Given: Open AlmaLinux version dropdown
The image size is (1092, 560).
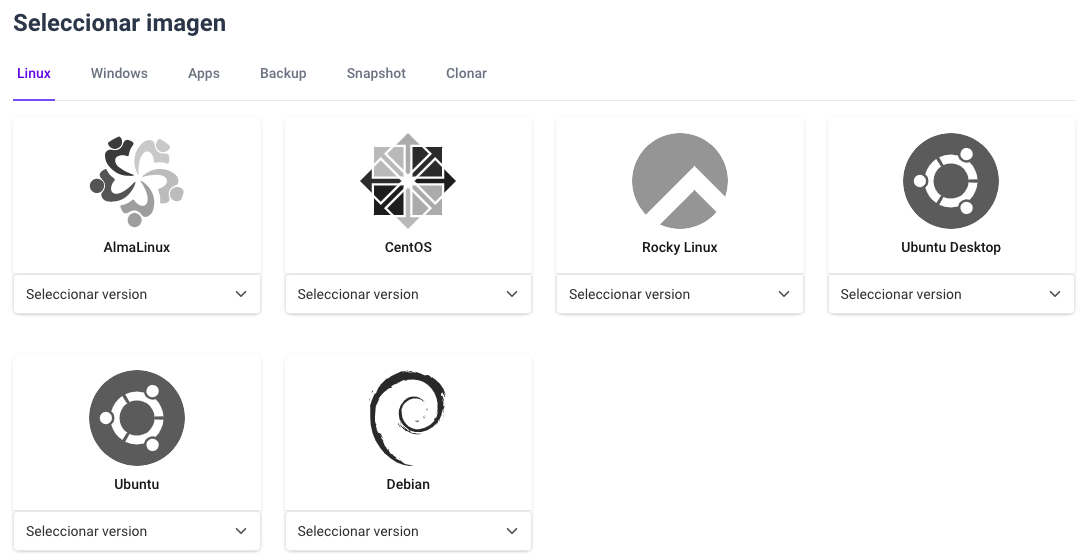Looking at the screenshot, I should coord(137,294).
